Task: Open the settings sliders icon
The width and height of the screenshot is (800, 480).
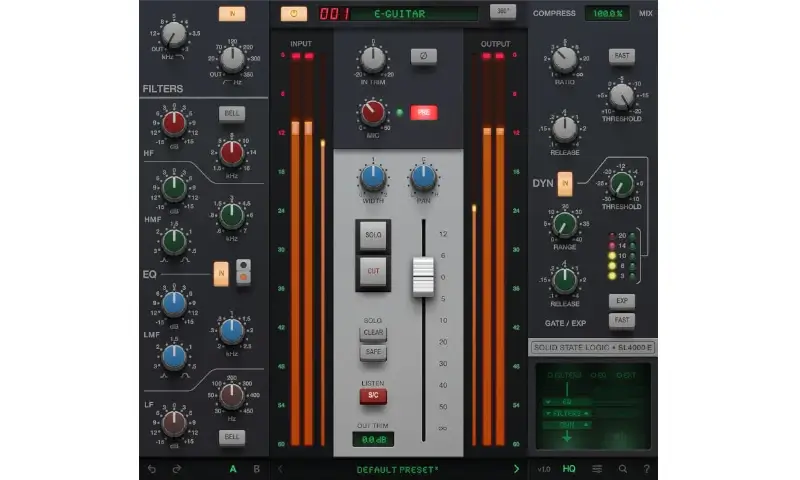Action: pyautogui.click(x=597, y=468)
